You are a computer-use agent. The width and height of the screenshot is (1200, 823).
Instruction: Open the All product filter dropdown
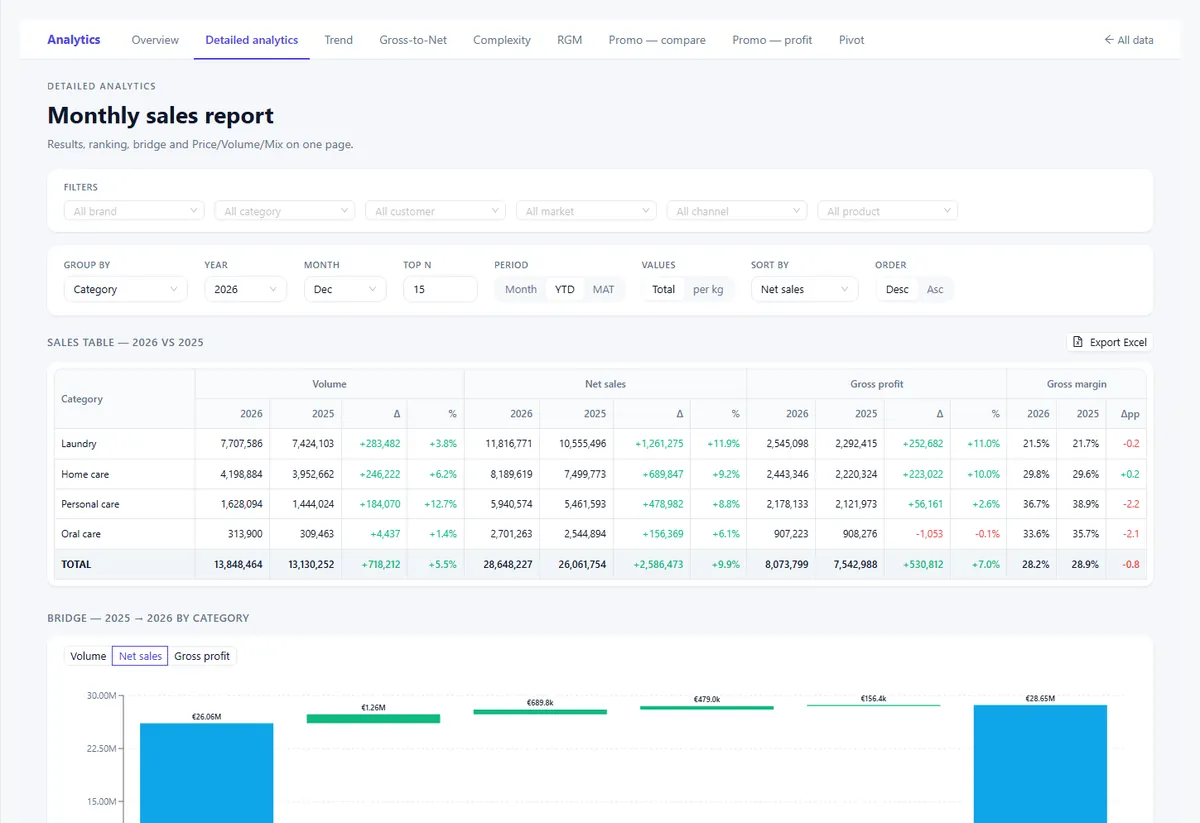(x=888, y=211)
